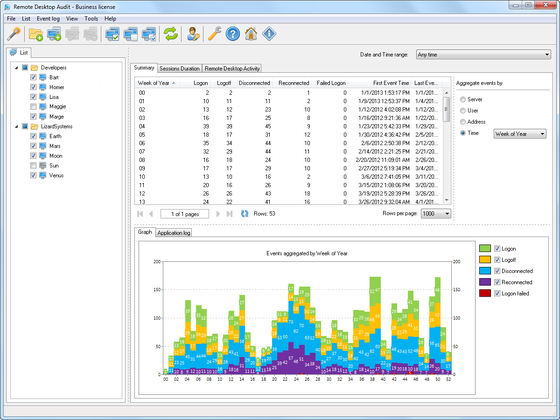Open the Event log menu
Viewport: 560px width, 420px height.
point(48,19)
